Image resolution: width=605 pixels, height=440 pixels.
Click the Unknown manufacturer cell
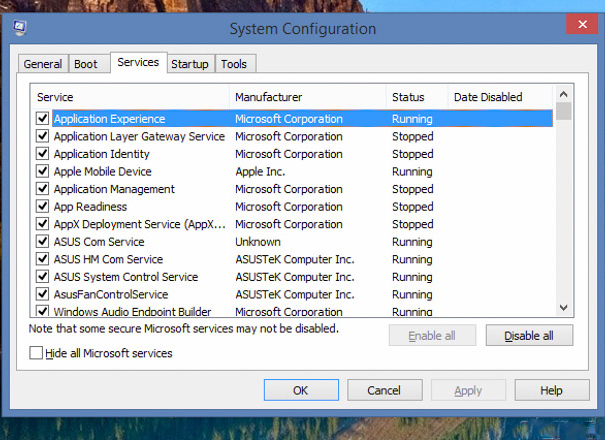point(258,242)
